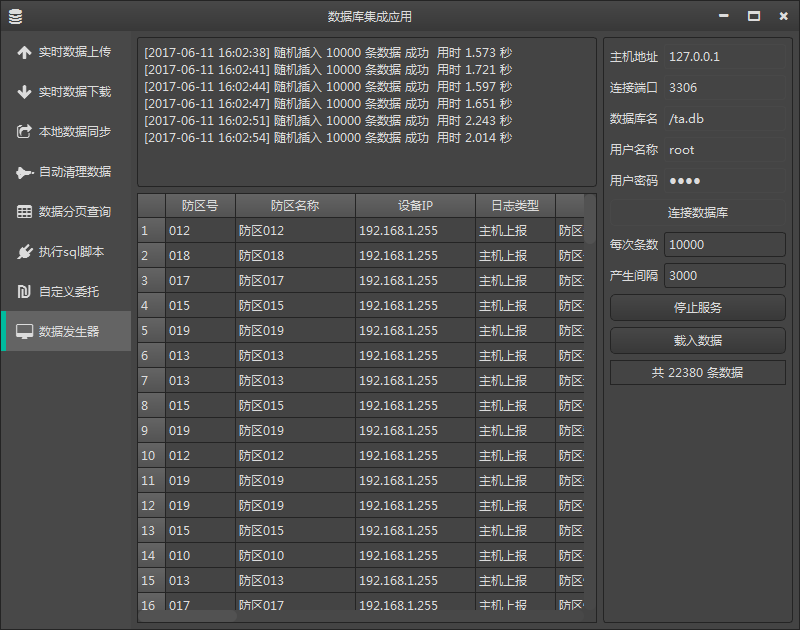Select row header number 1

pyautogui.click(x=151, y=231)
